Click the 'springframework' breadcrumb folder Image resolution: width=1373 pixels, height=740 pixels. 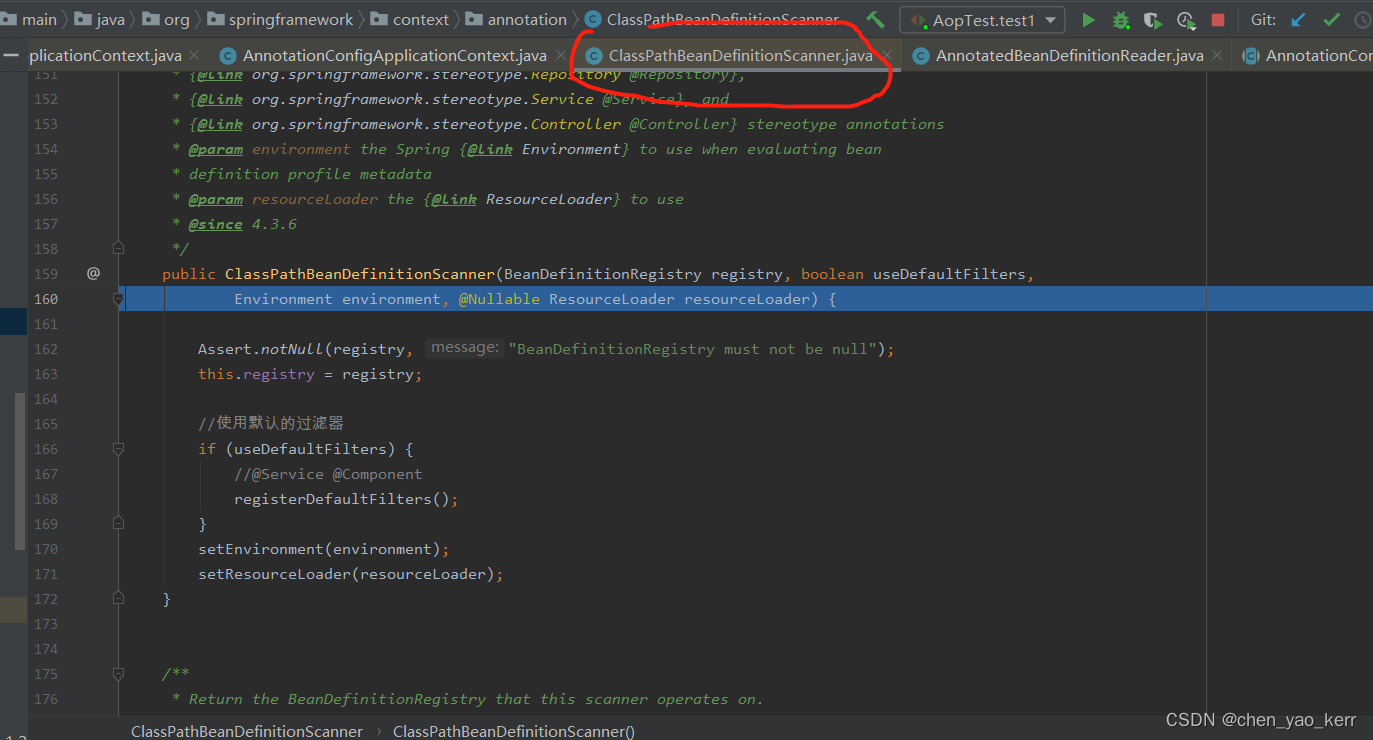tap(291, 20)
